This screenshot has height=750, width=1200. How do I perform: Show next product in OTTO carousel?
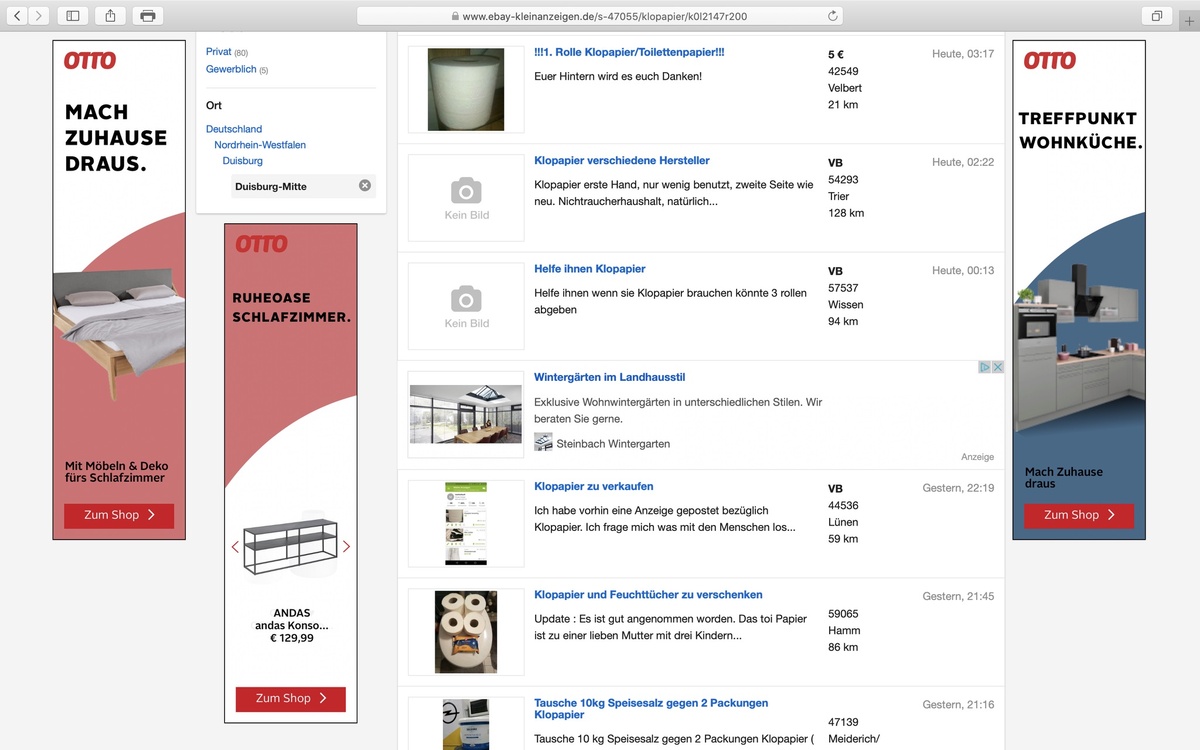347,547
